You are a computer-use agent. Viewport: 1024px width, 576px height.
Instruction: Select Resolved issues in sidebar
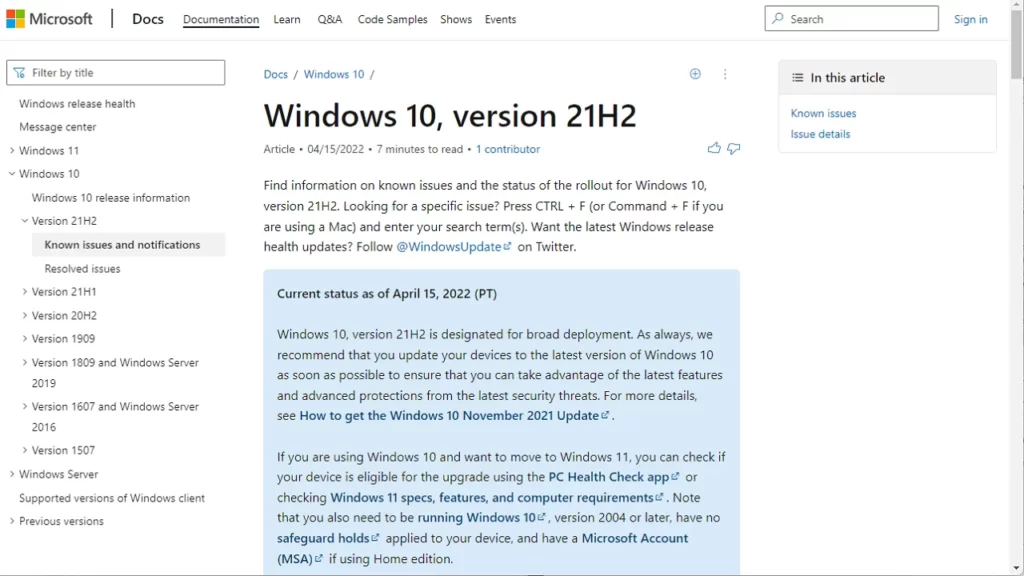[x=82, y=269]
